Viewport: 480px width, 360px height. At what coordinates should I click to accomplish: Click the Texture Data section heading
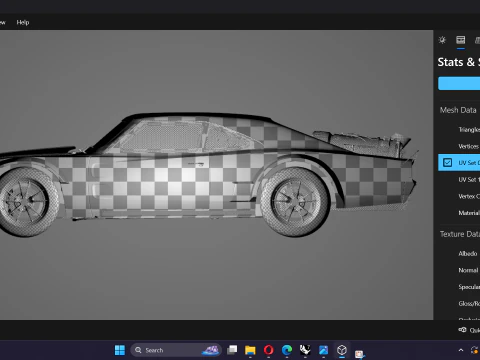tap(460, 234)
